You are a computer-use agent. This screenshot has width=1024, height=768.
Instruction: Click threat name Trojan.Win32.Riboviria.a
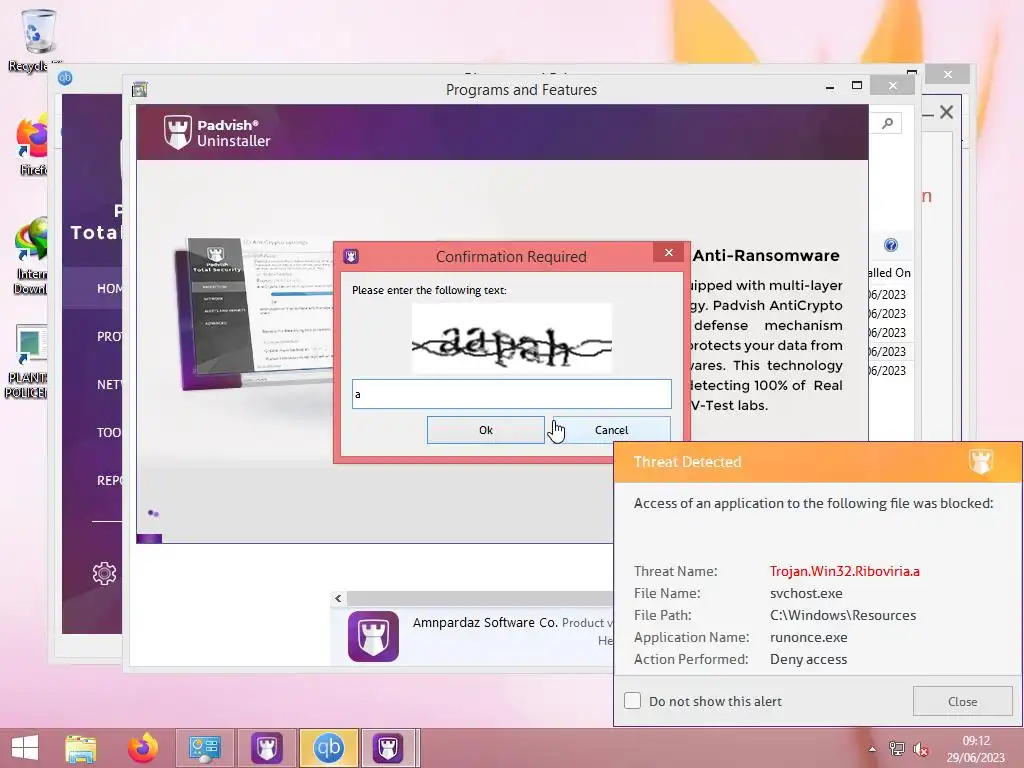[844, 571]
